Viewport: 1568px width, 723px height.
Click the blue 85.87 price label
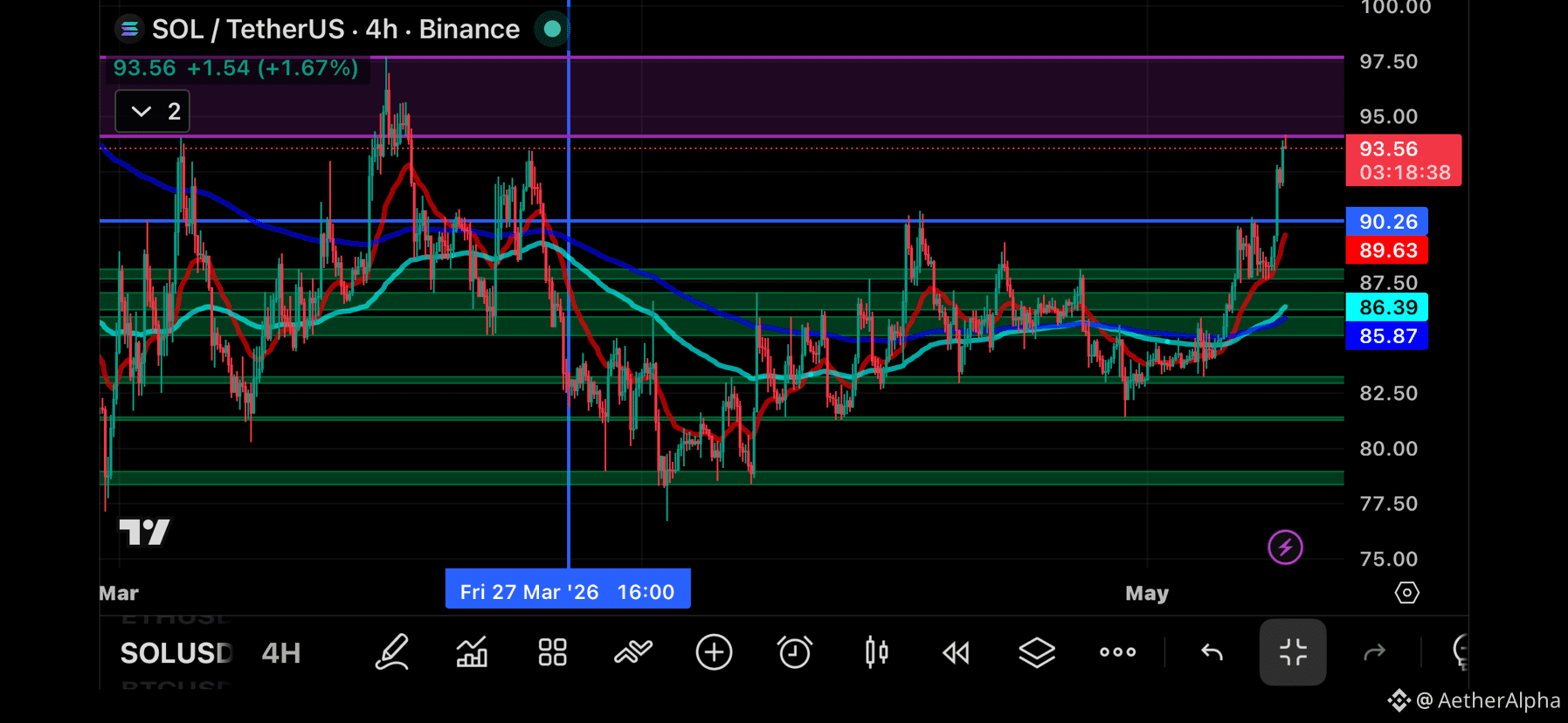(1387, 336)
